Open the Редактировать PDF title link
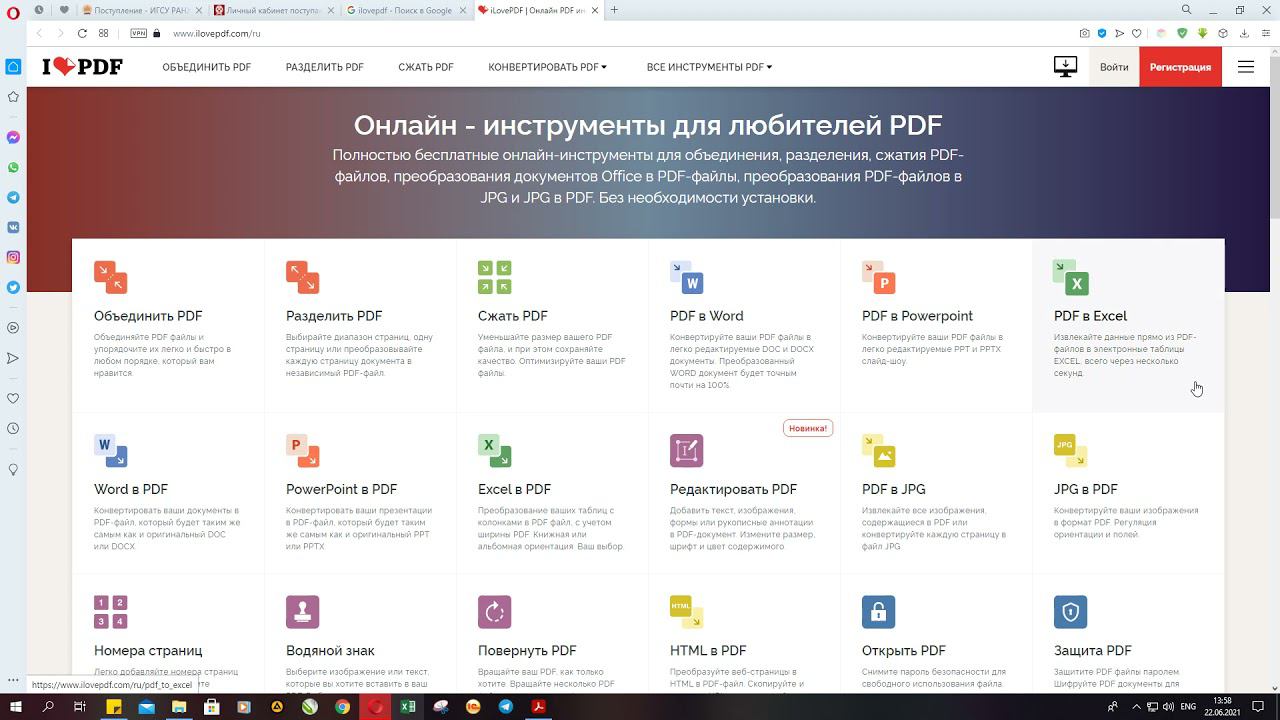1280x720 pixels. coord(733,489)
